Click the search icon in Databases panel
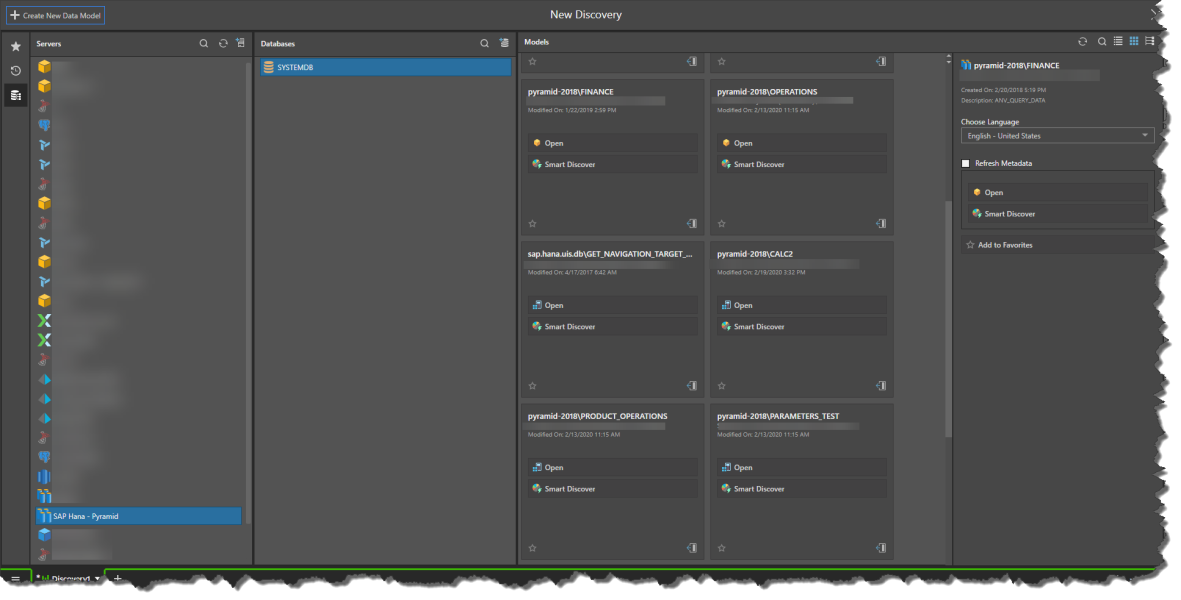Viewport: 1181px width, 600px height. pos(485,43)
